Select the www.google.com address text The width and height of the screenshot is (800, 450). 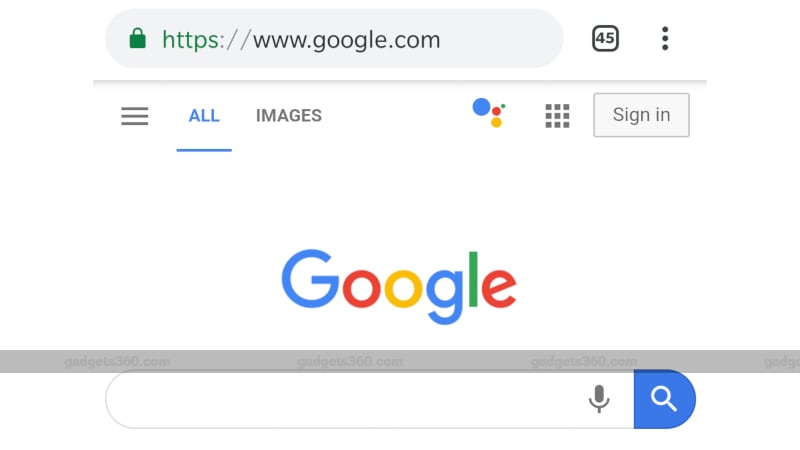tap(346, 40)
